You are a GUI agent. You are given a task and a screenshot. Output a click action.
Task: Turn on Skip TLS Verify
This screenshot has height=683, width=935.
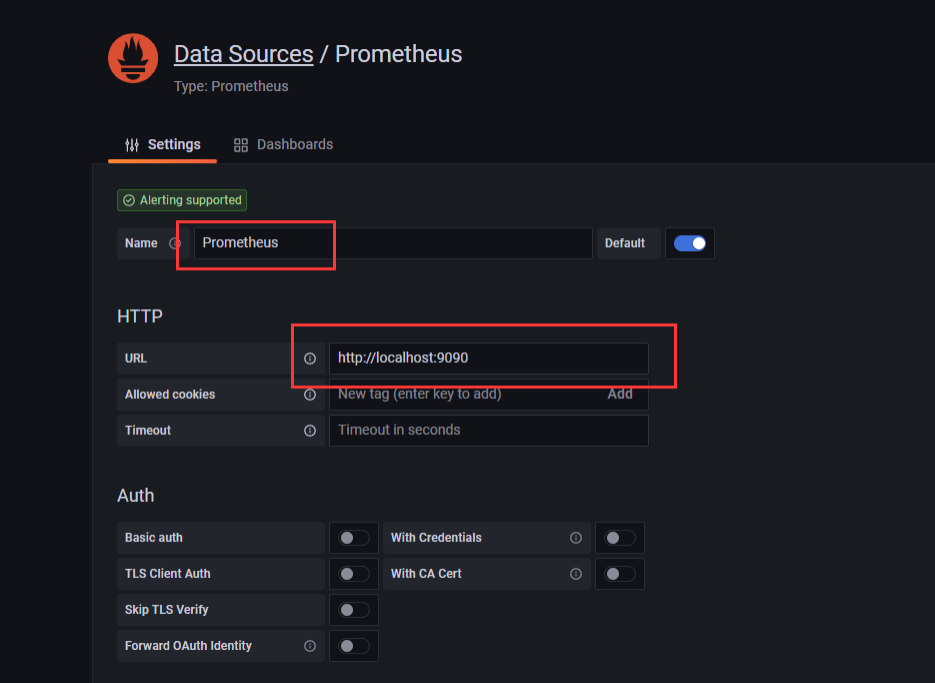(354, 610)
